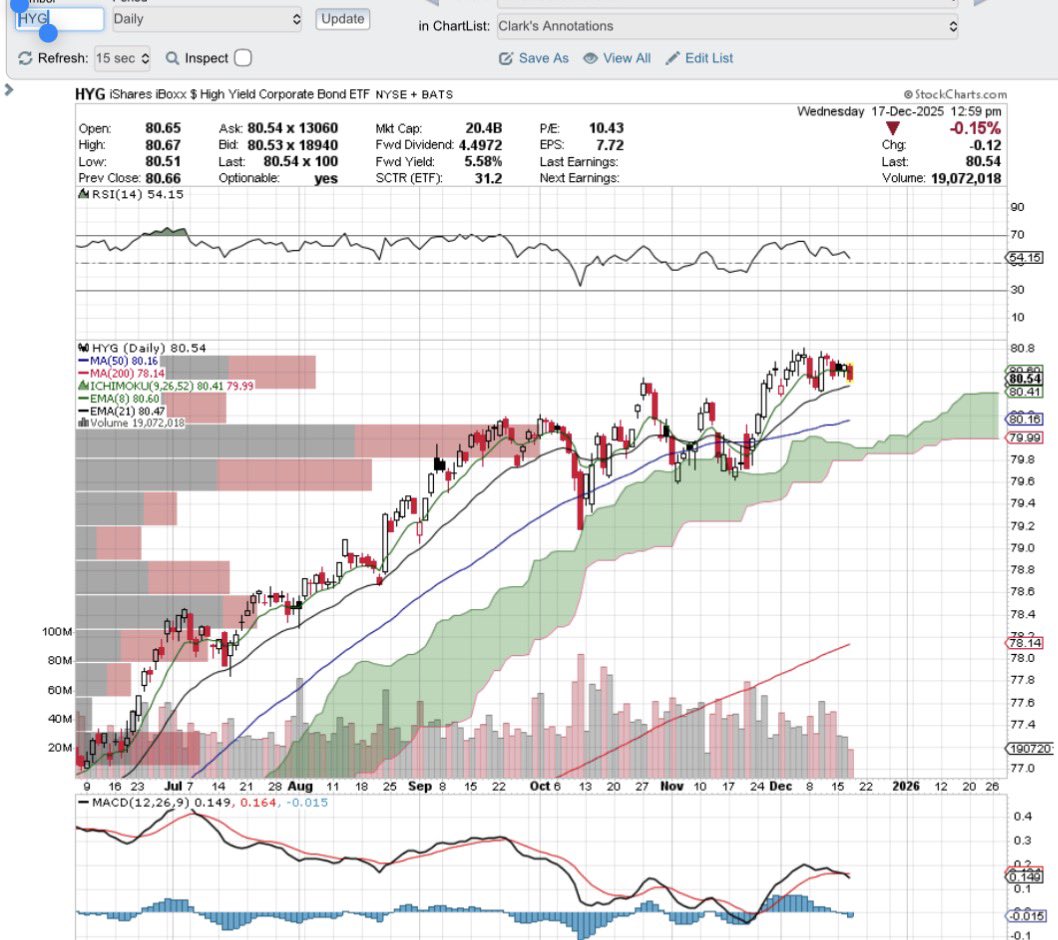Open the Clark's Annotations ChartList dropdown
Viewport: 1058px width, 940px height.
coord(727,26)
